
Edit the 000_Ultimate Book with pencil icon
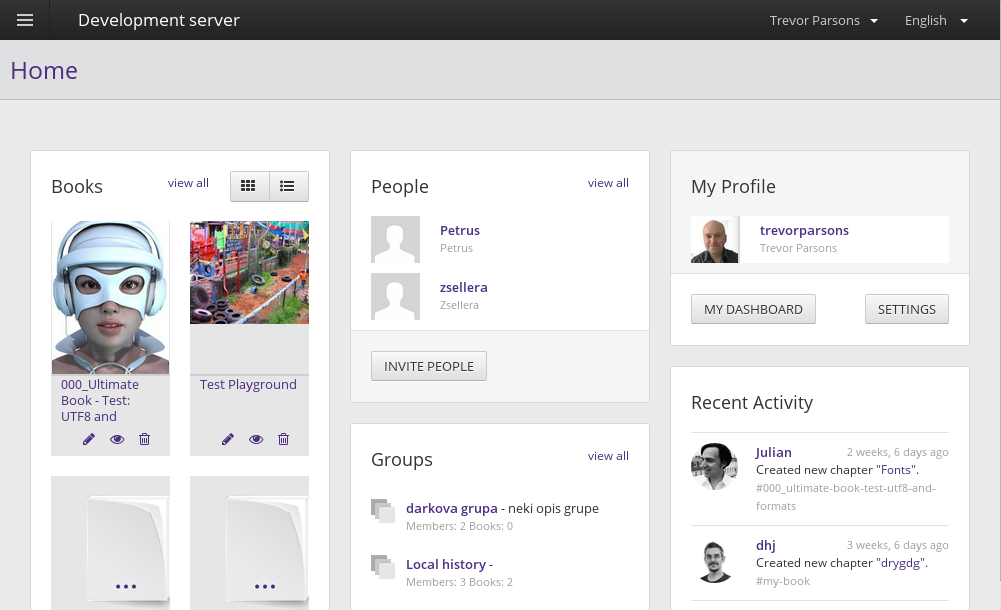[x=89, y=439]
